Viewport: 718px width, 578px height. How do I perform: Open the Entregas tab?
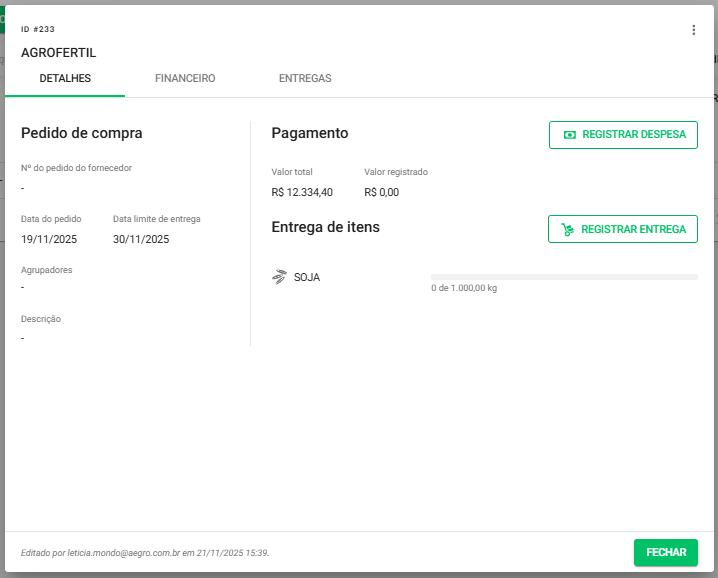305,78
